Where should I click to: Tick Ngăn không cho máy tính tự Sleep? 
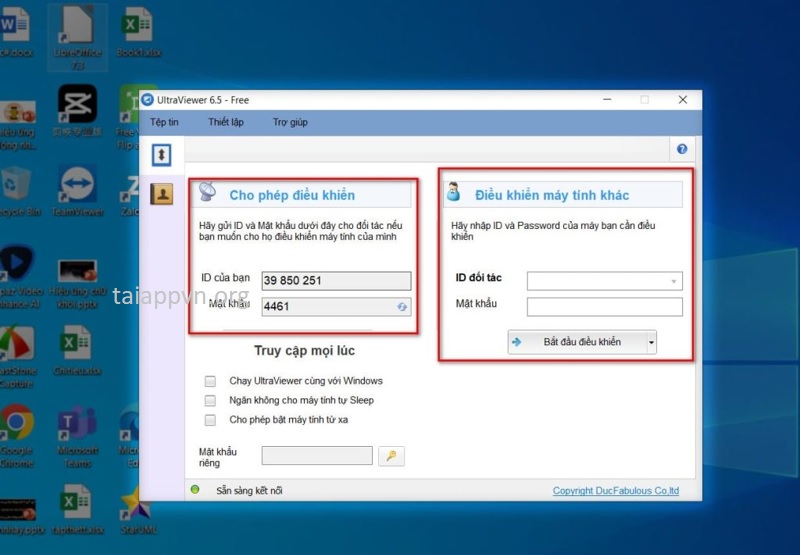[x=210, y=400]
